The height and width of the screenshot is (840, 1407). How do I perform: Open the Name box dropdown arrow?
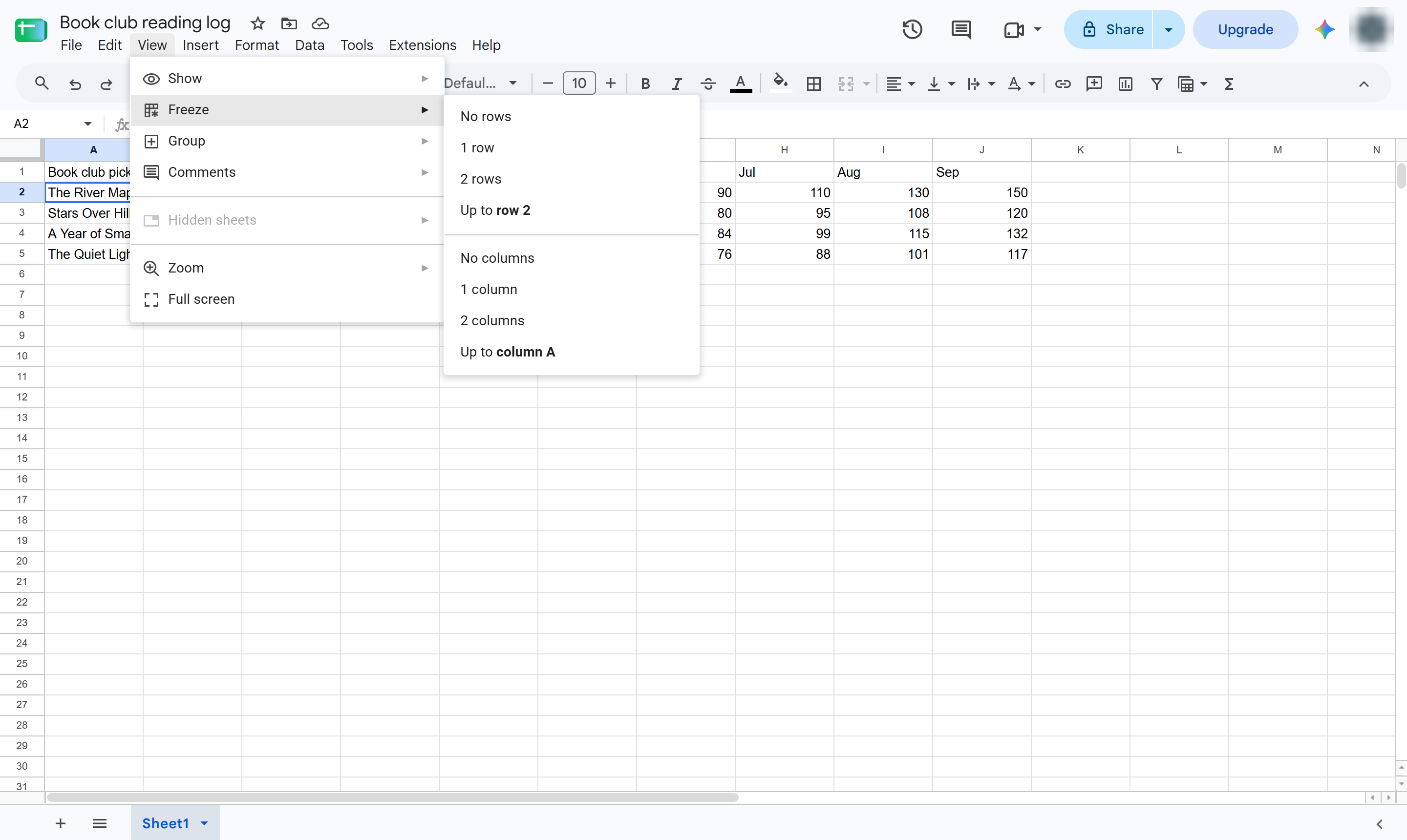(x=88, y=124)
